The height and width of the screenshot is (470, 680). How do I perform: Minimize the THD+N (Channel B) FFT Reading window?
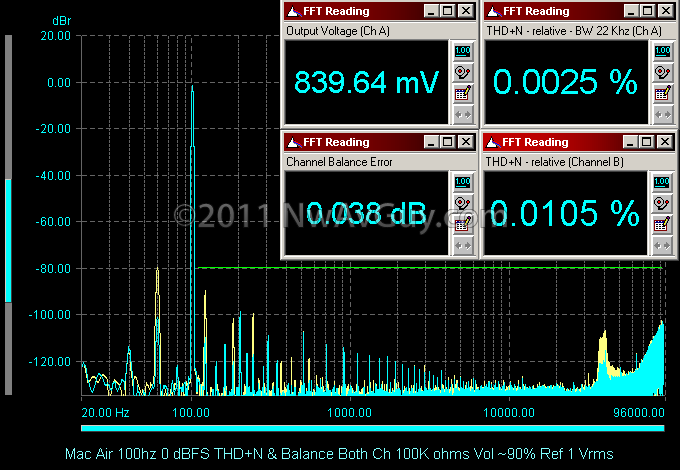(x=631, y=142)
